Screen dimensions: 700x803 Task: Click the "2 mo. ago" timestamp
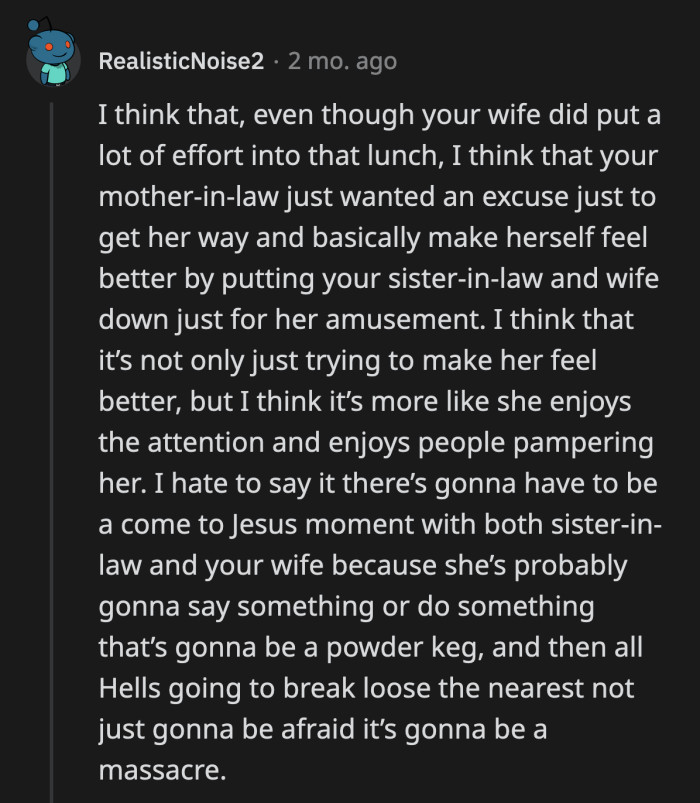tap(342, 62)
